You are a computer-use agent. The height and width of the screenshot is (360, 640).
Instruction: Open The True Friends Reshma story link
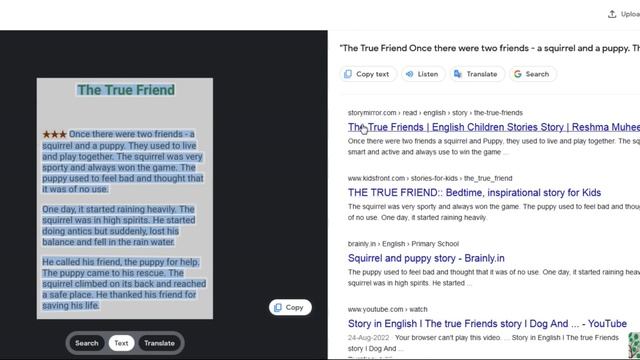[x=494, y=127]
